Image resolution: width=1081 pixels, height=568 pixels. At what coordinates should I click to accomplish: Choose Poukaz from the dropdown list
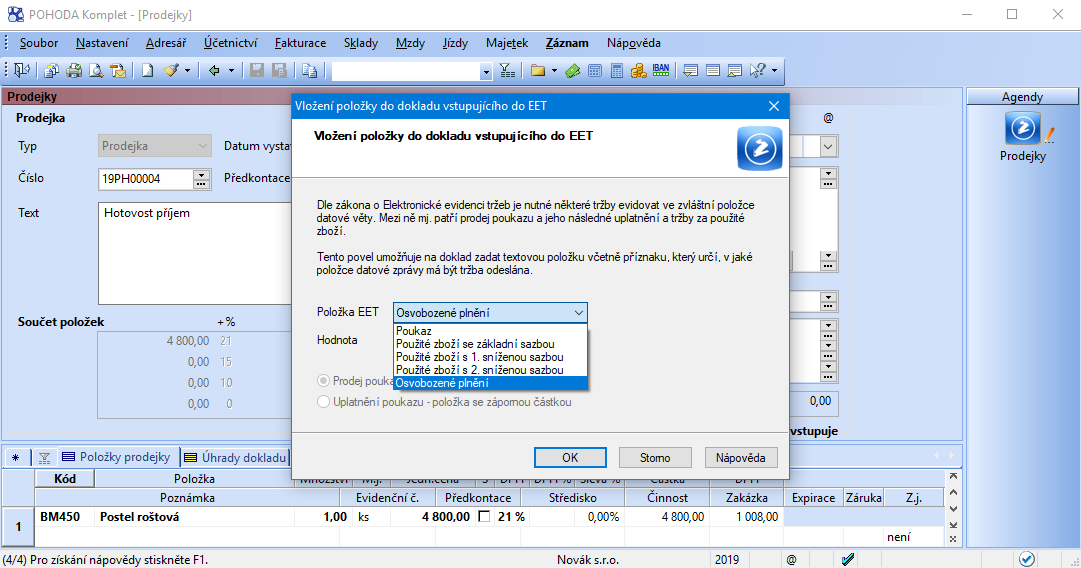(x=490, y=331)
